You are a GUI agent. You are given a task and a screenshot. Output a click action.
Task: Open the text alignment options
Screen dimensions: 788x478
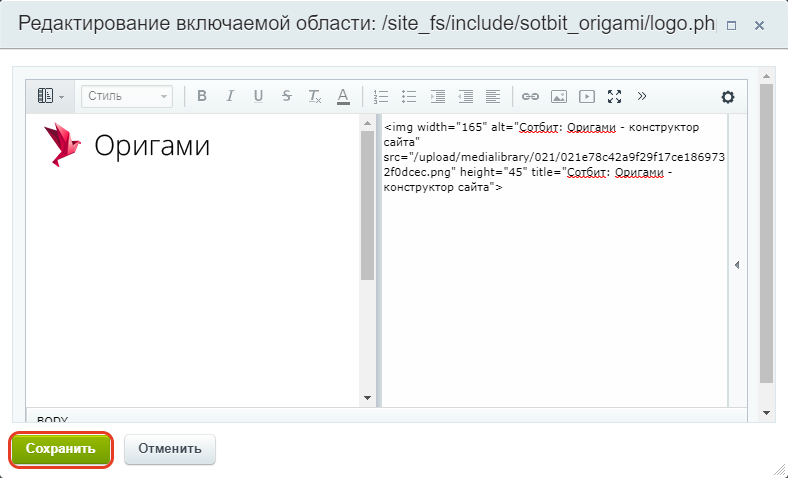coord(493,96)
